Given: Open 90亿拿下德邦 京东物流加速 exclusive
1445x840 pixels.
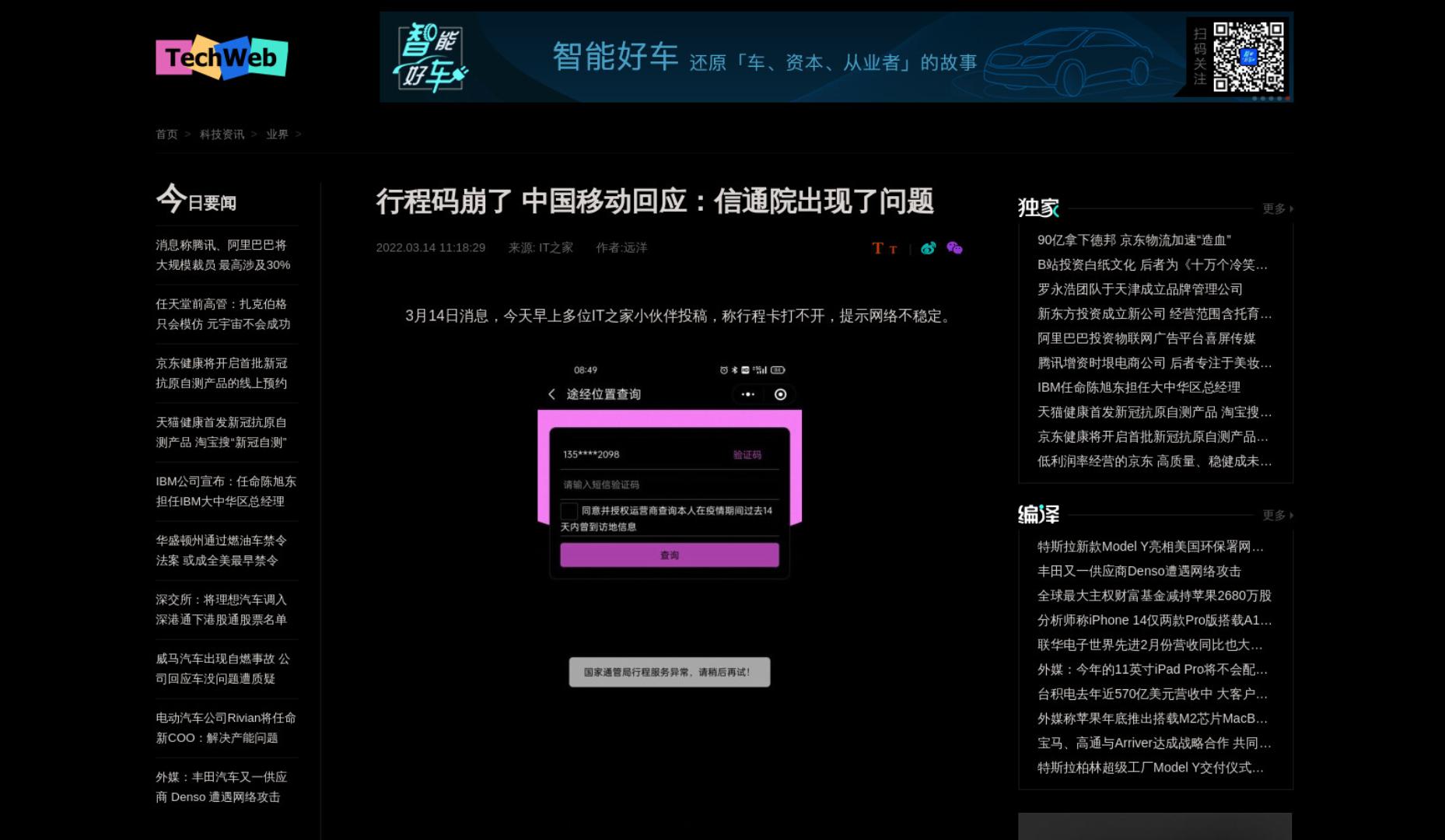Looking at the screenshot, I should (1134, 240).
